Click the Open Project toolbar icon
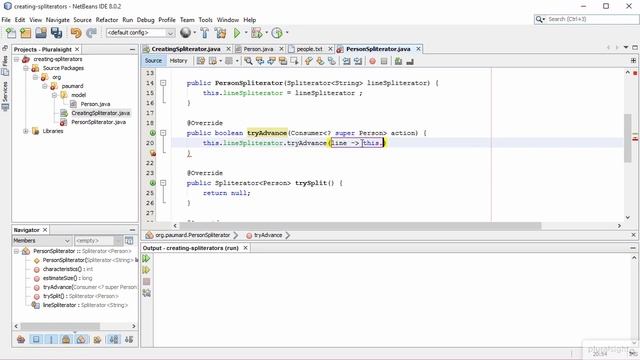 pos(41,33)
